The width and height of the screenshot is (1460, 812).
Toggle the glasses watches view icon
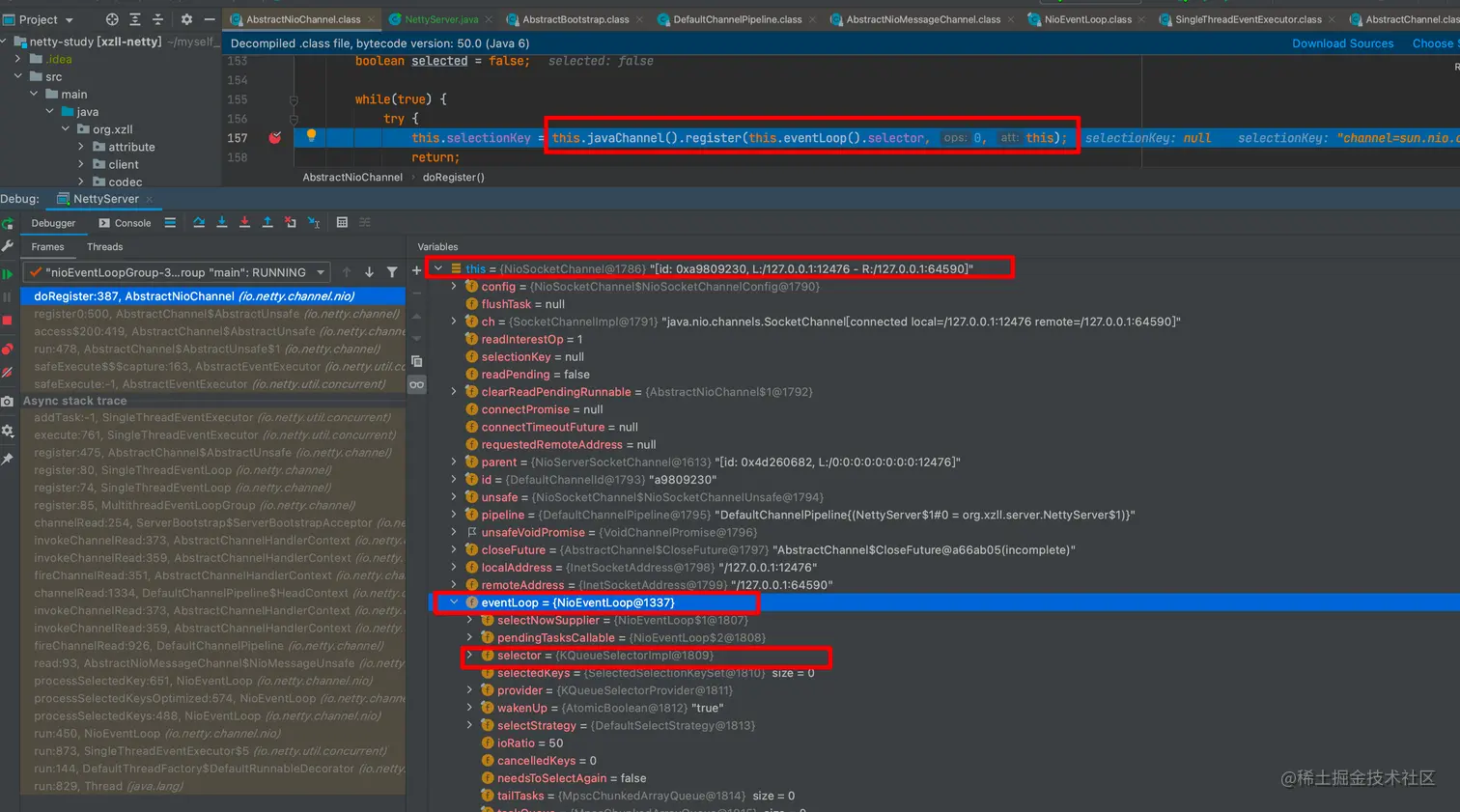click(x=417, y=384)
